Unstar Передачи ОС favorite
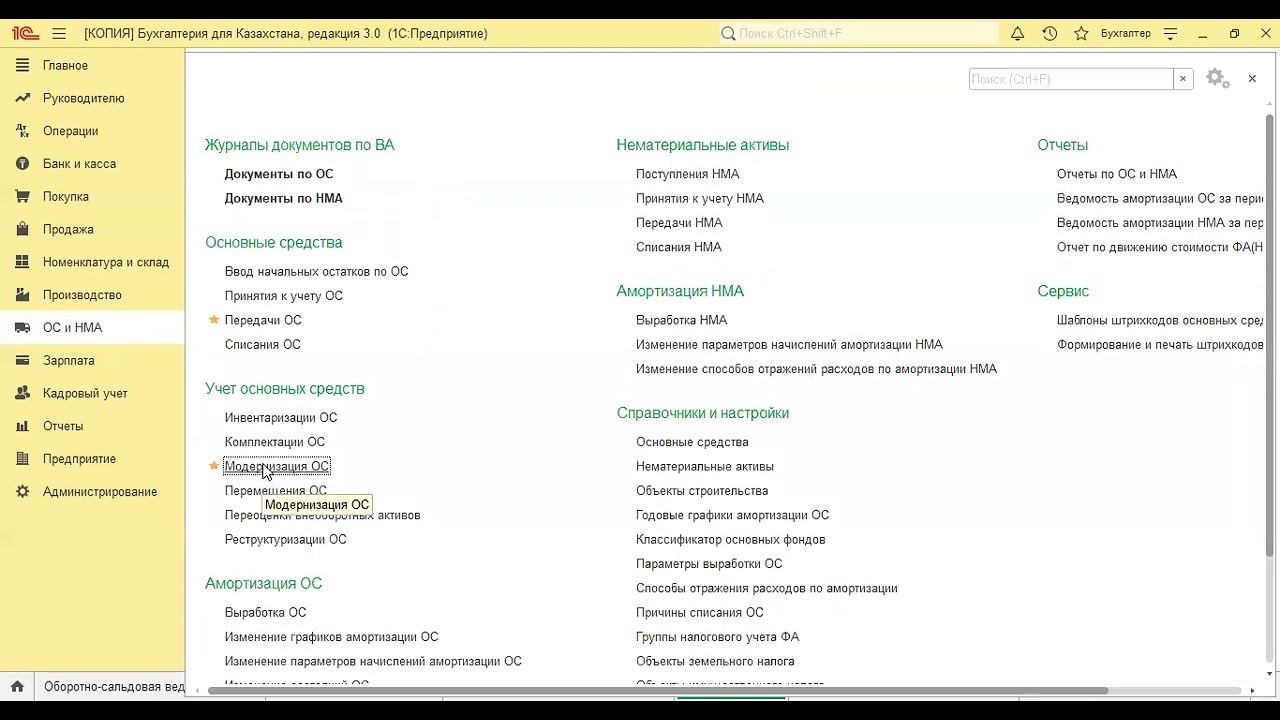 213,320
